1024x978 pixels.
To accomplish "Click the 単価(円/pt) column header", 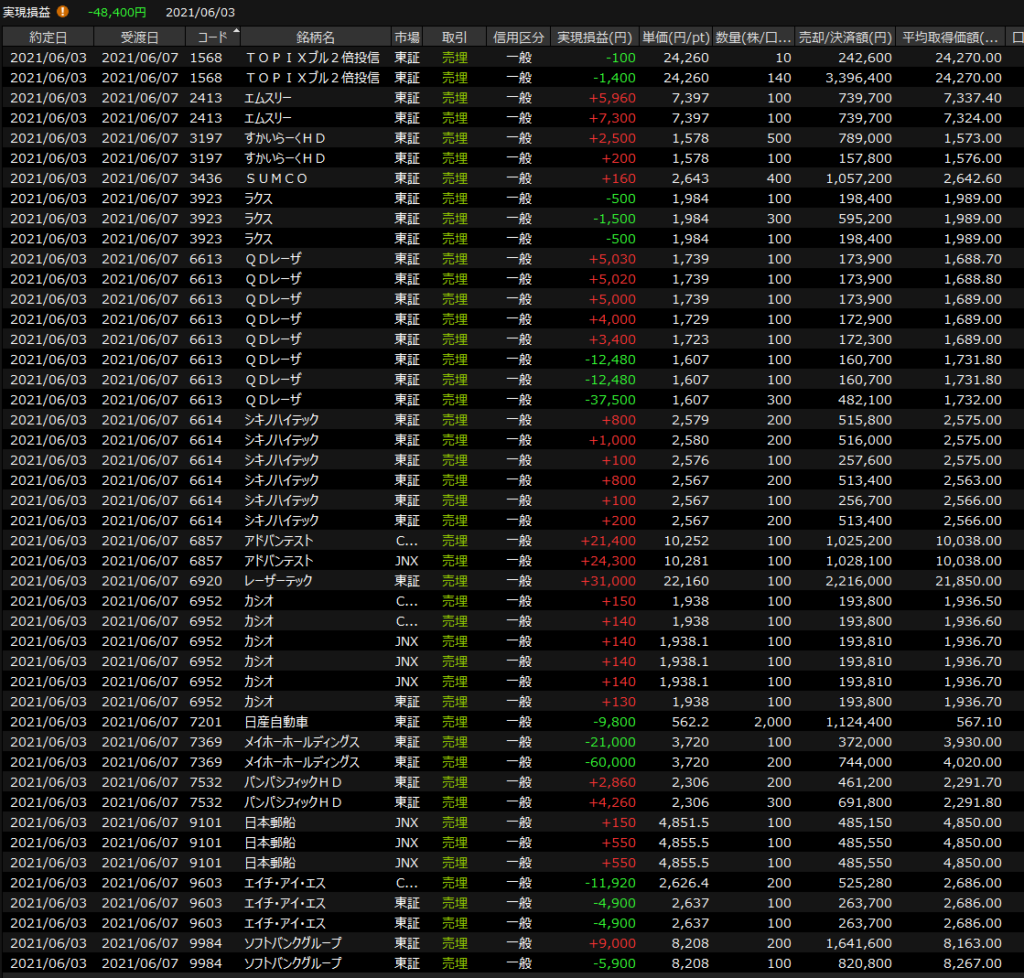I will [676, 37].
